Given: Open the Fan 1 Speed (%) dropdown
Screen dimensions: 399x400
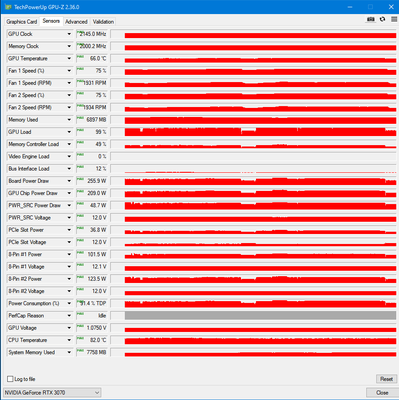Looking at the screenshot, I should pos(69,71).
